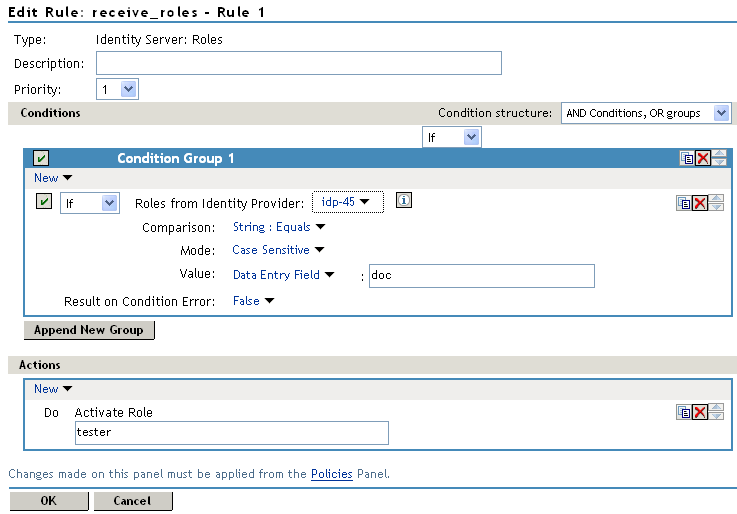Click copy icon for the idp-45 condition
Viewport: 737px width, 514px height.
point(684,203)
